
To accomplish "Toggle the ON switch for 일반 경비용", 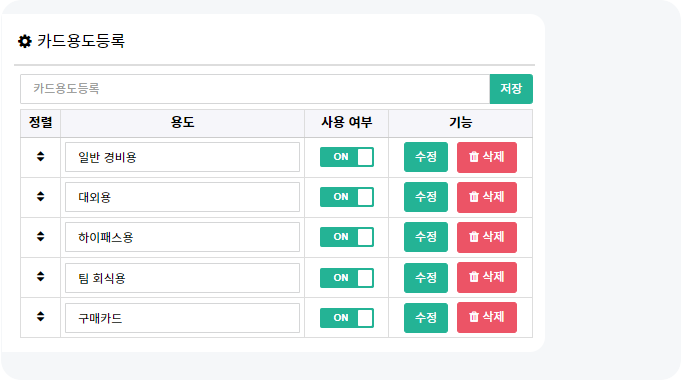I will tap(347, 157).
